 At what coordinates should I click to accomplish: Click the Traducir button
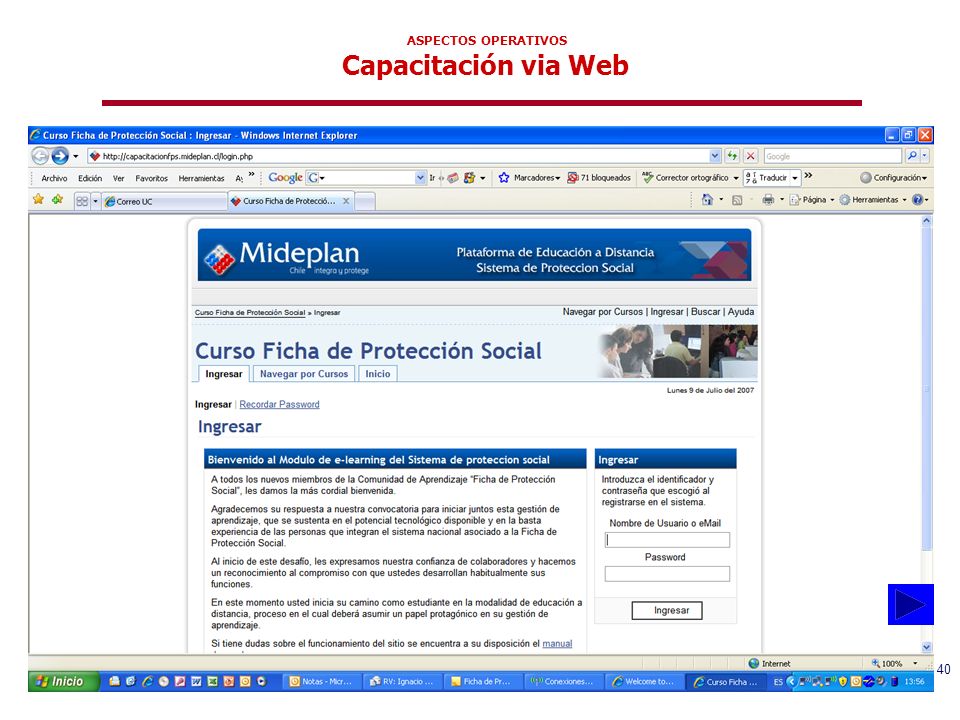pyautogui.click(x=766, y=178)
